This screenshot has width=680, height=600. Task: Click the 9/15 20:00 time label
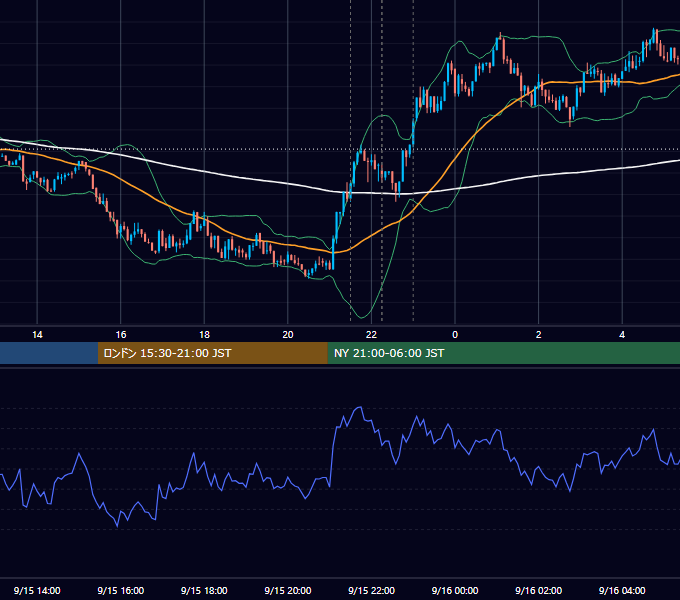[288, 590]
